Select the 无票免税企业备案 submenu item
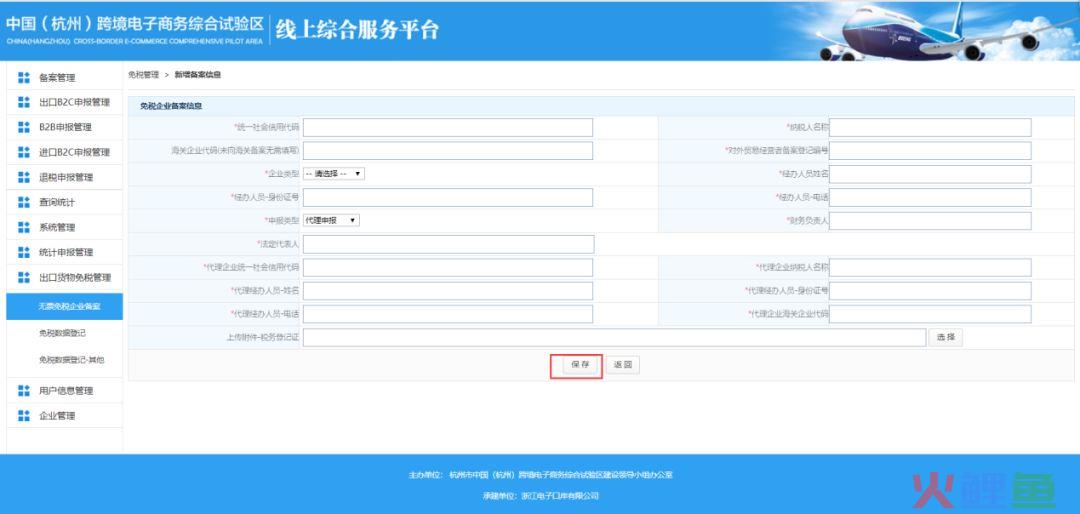The width and height of the screenshot is (1080, 514). [65, 307]
